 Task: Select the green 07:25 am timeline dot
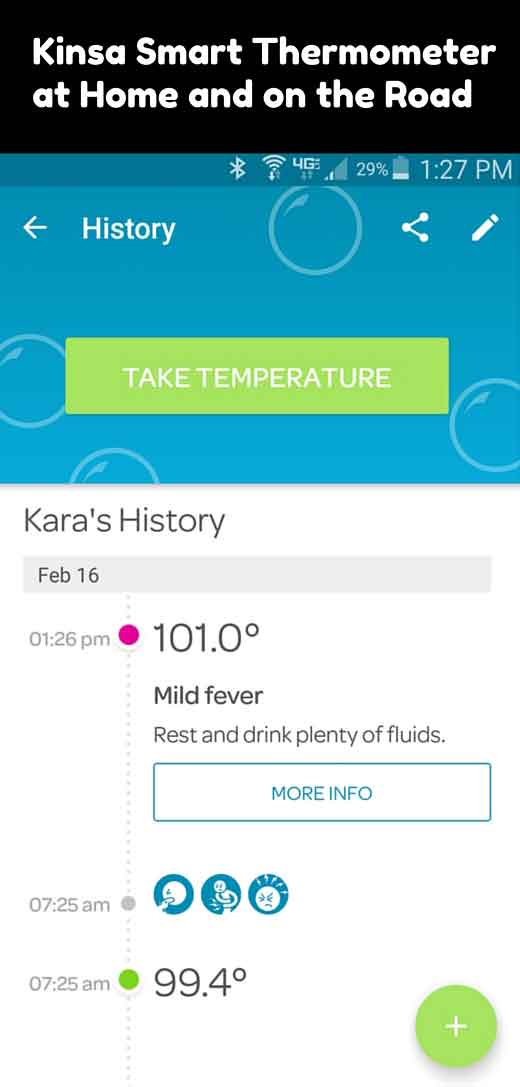(129, 980)
